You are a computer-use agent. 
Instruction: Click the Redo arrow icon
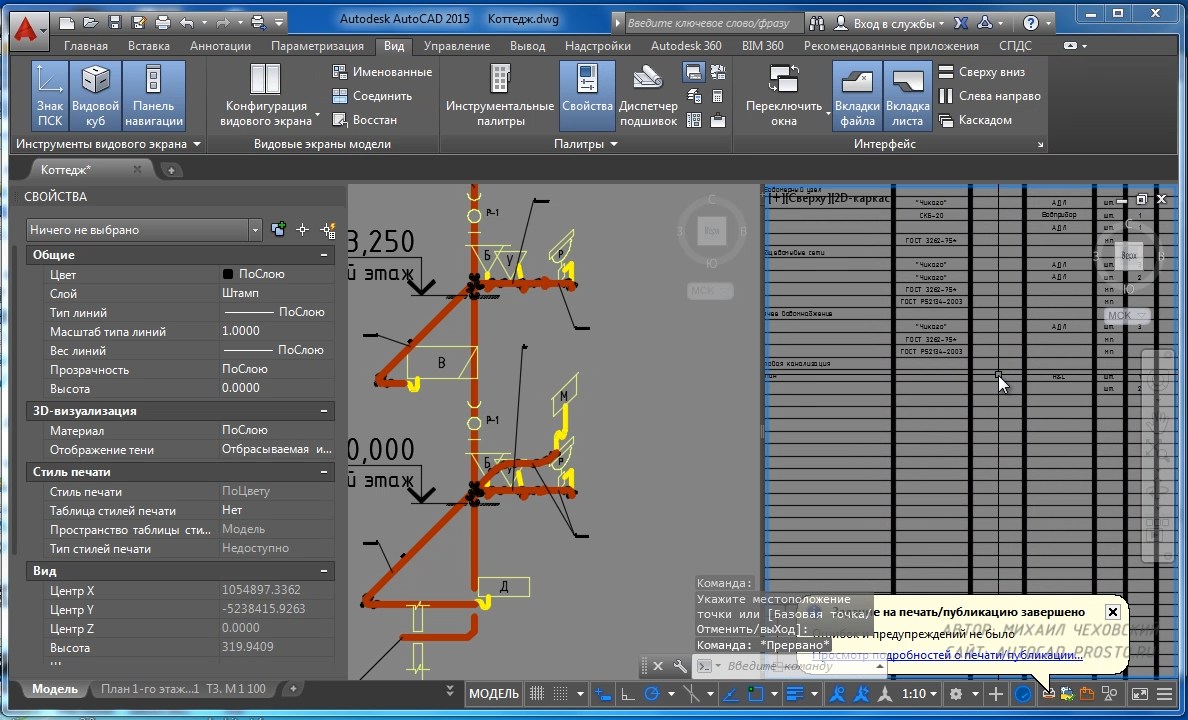click(x=223, y=22)
